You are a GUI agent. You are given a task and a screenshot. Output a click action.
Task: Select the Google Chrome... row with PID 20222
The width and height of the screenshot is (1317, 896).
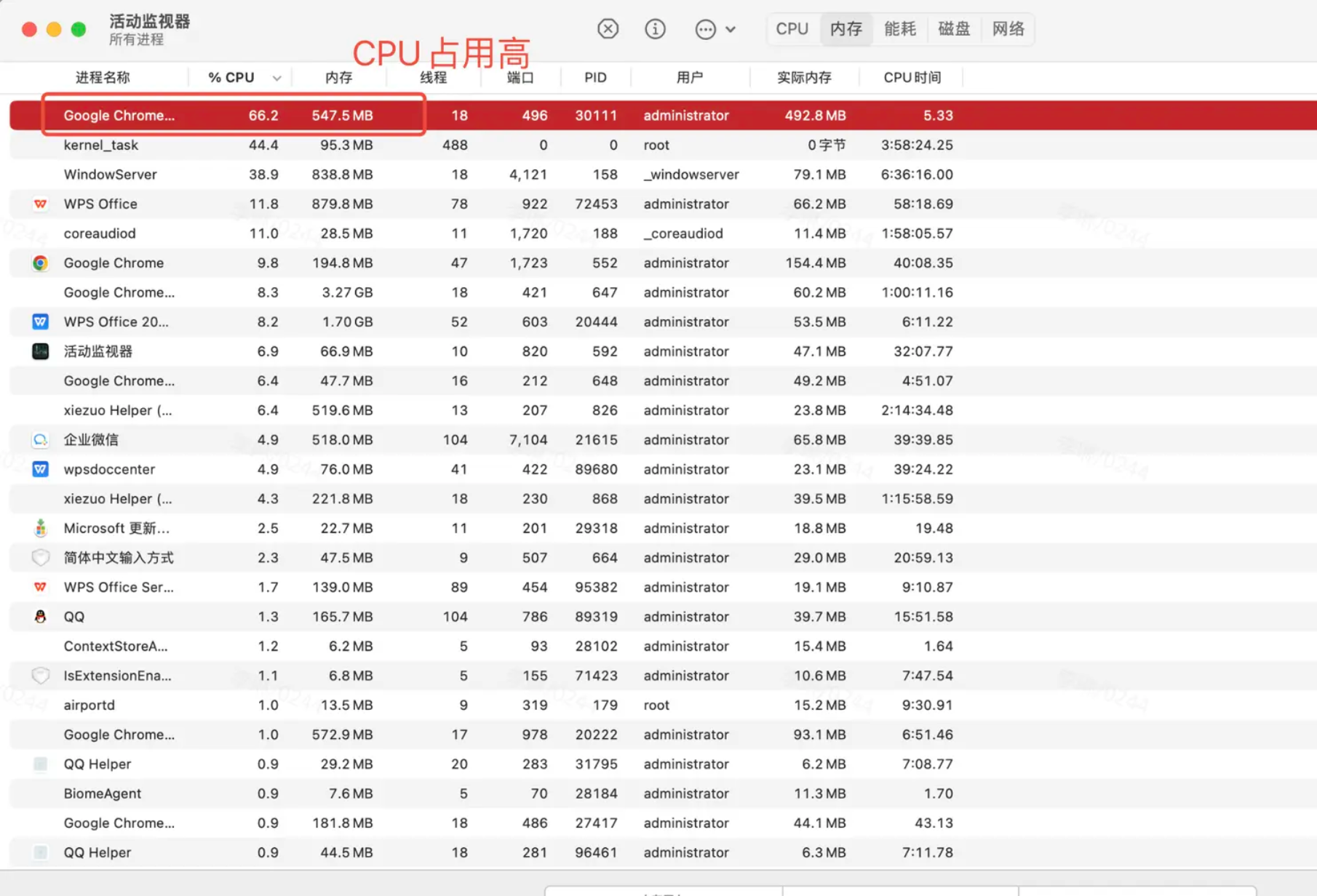(x=663, y=735)
